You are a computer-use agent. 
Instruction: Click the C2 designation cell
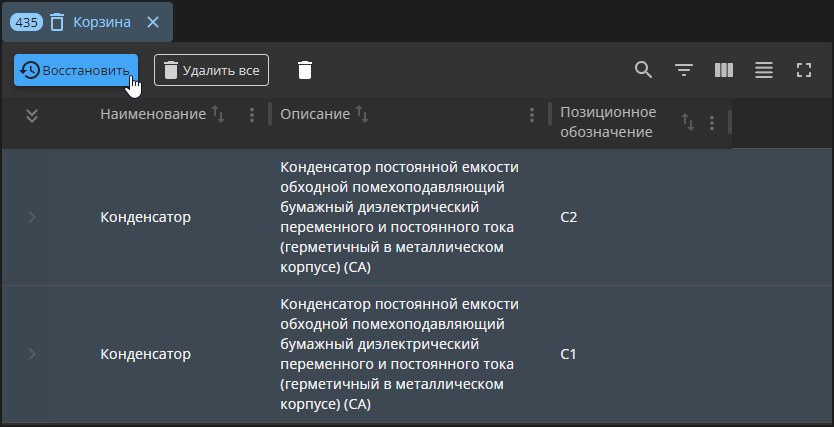tap(569, 217)
